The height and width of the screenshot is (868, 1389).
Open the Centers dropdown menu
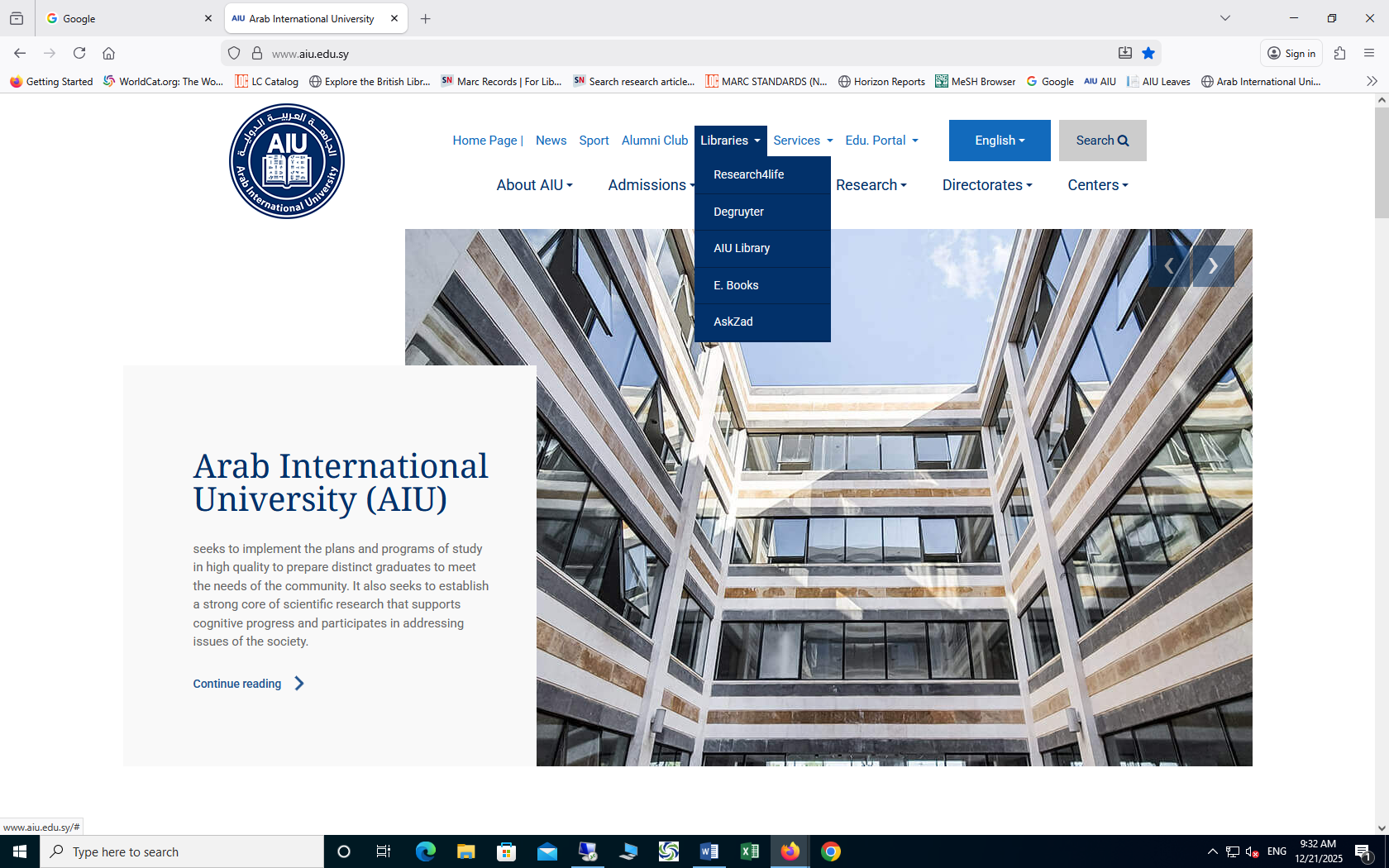pos(1097,185)
